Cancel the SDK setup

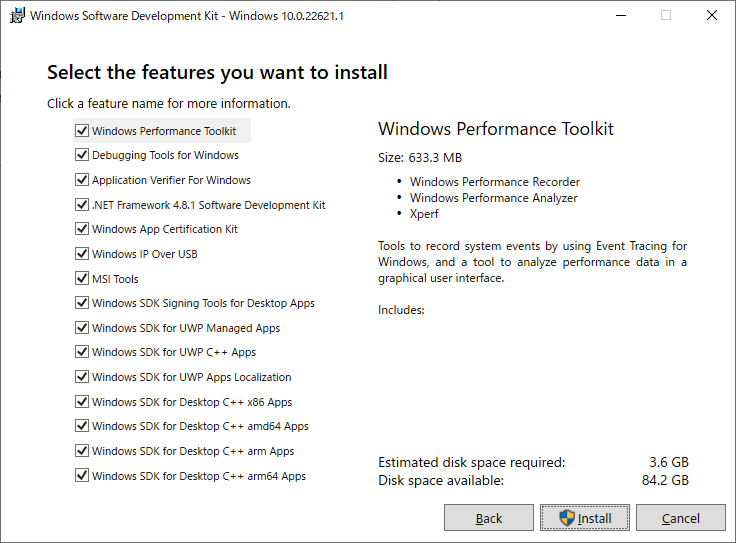(681, 518)
